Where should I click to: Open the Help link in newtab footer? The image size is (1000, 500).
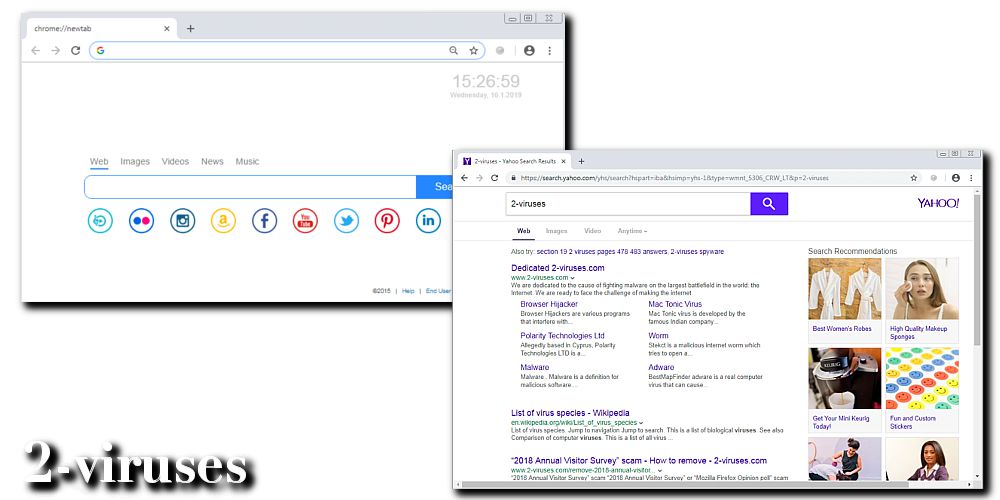[x=408, y=291]
